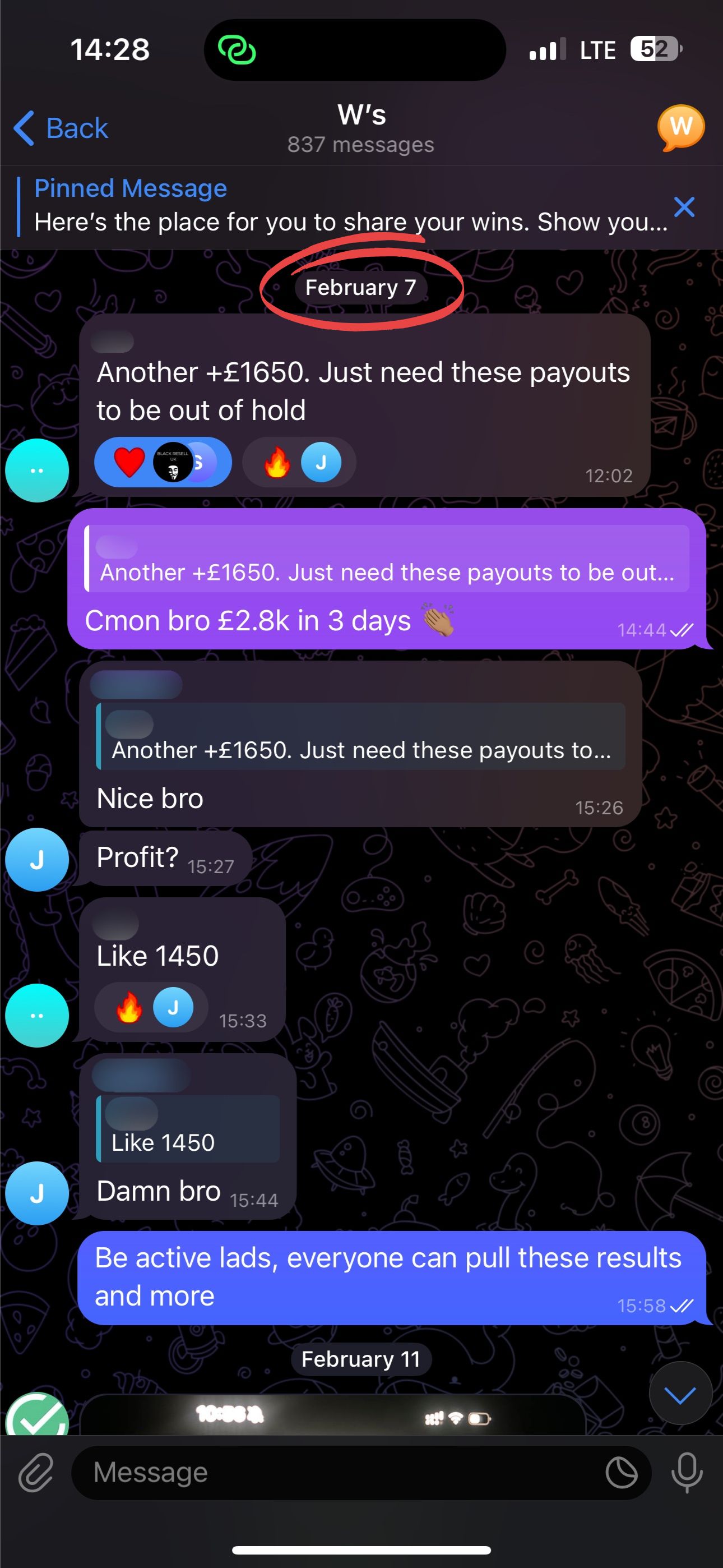Viewport: 723px width, 1568px height.
Task: Dismiss the pinned message with X
Action: [x=684, y=207]
